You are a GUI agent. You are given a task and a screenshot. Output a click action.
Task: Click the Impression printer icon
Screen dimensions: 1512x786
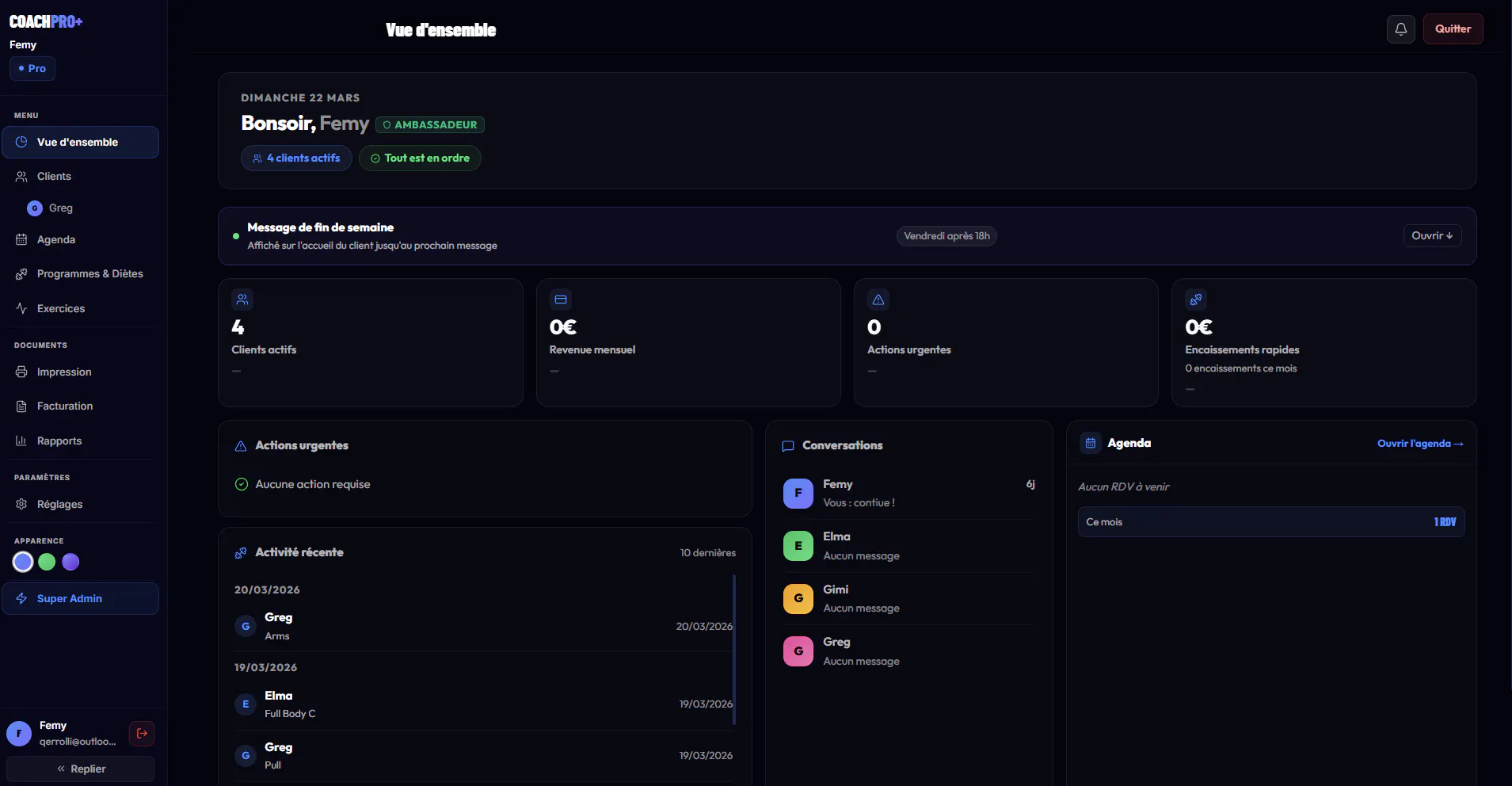[x=21, y=372]
